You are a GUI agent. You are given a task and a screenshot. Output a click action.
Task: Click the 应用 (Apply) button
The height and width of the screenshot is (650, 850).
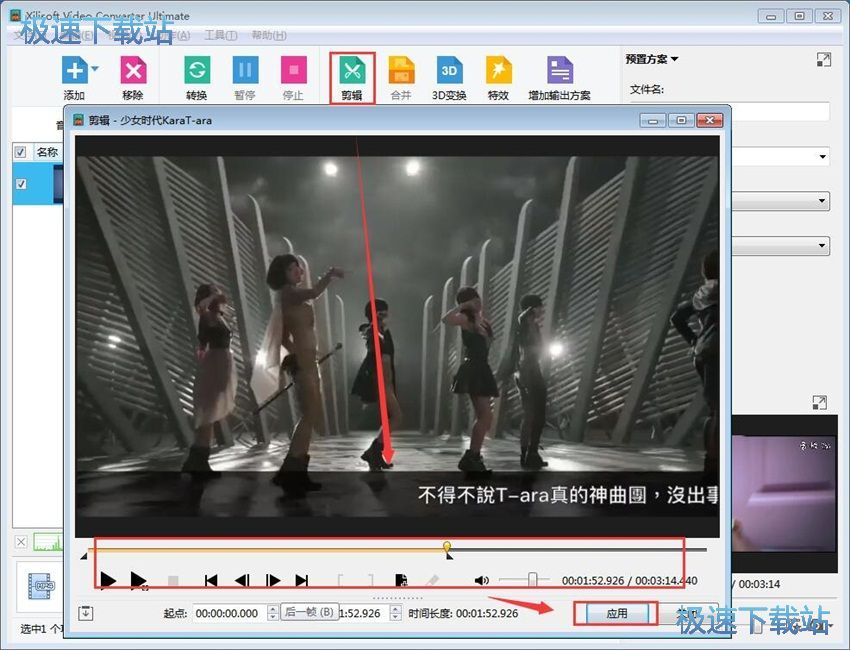[x=616, y=614]
